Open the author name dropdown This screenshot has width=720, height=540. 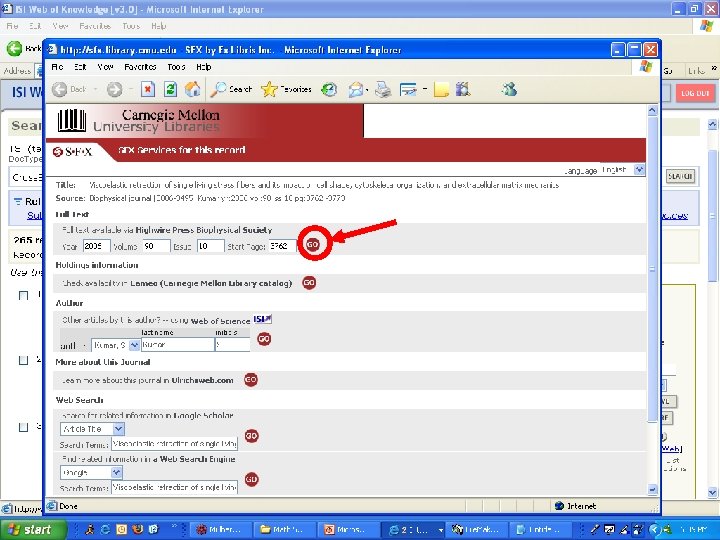(134, 344)
